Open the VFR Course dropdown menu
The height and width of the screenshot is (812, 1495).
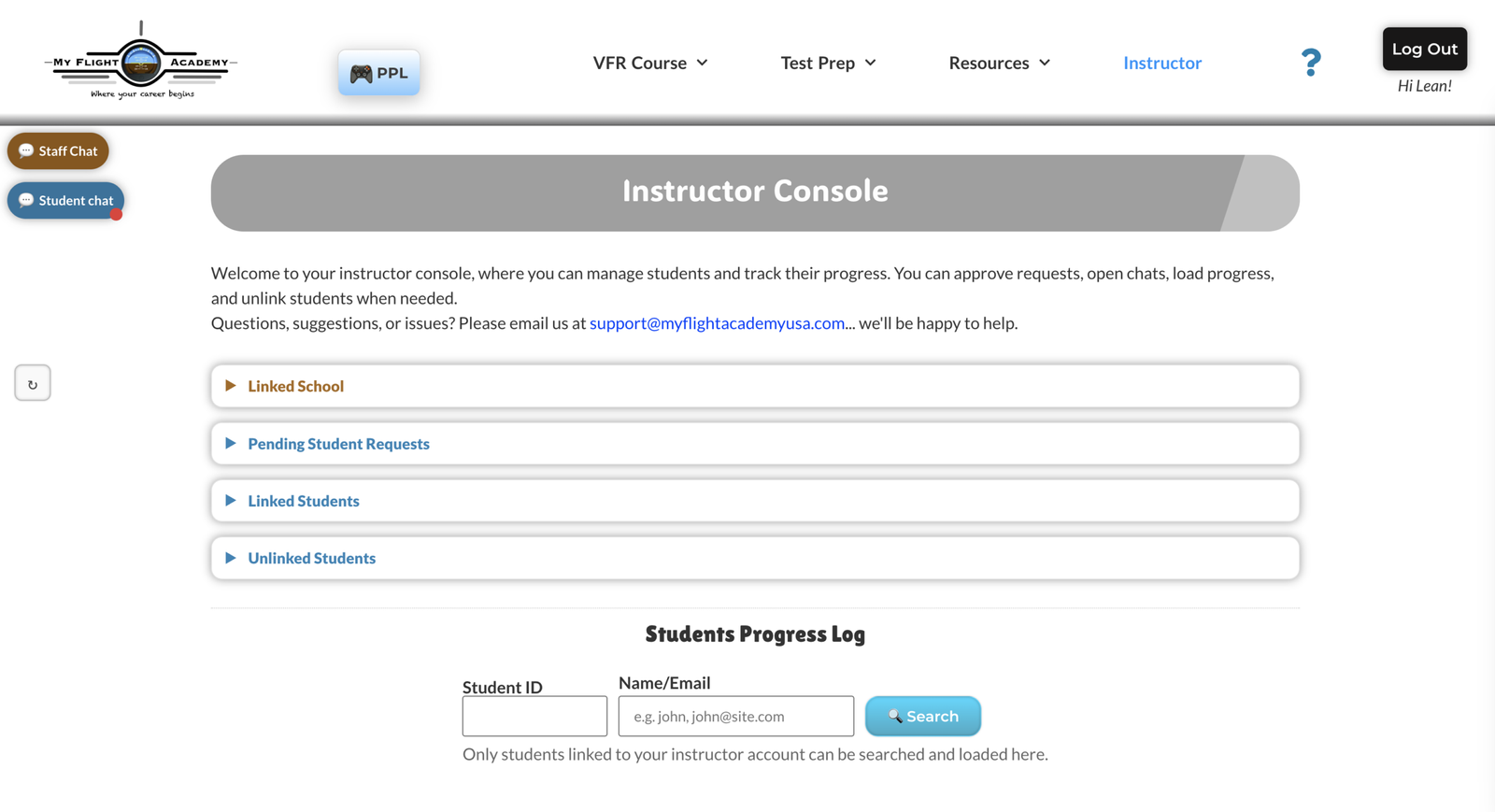click(650, 63)
